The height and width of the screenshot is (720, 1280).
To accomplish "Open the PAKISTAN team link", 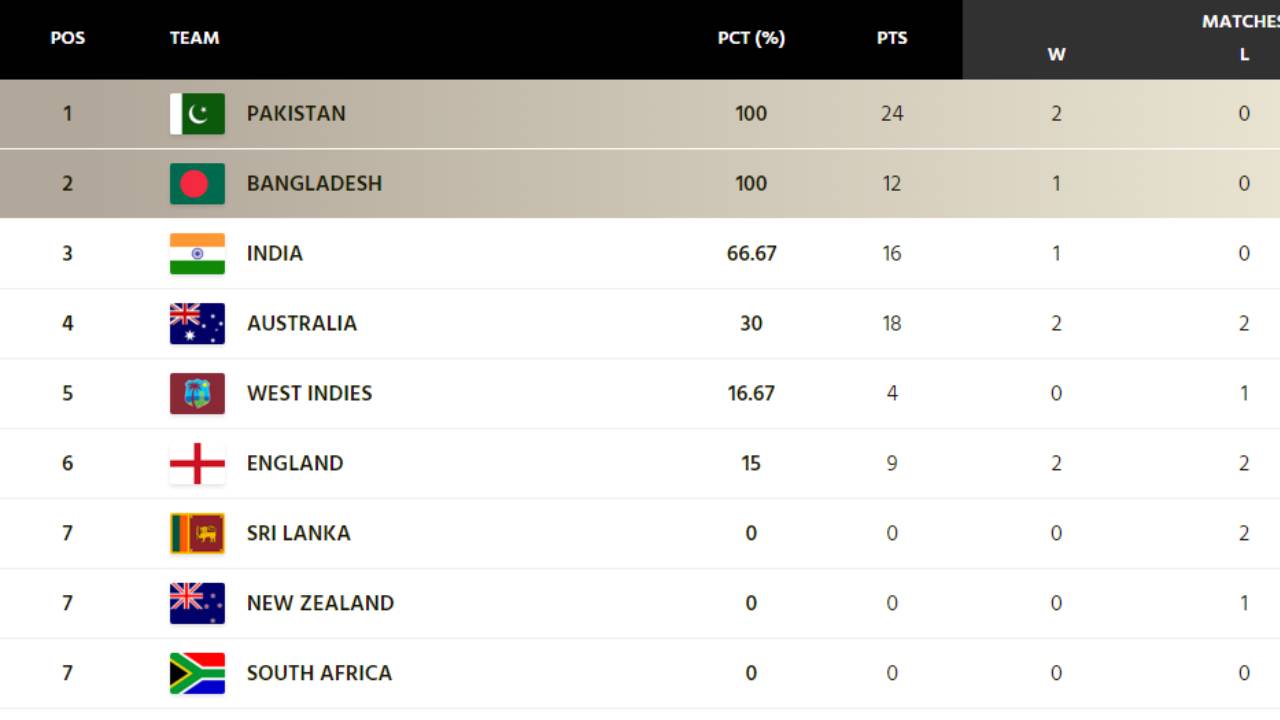I will [296, 113].
